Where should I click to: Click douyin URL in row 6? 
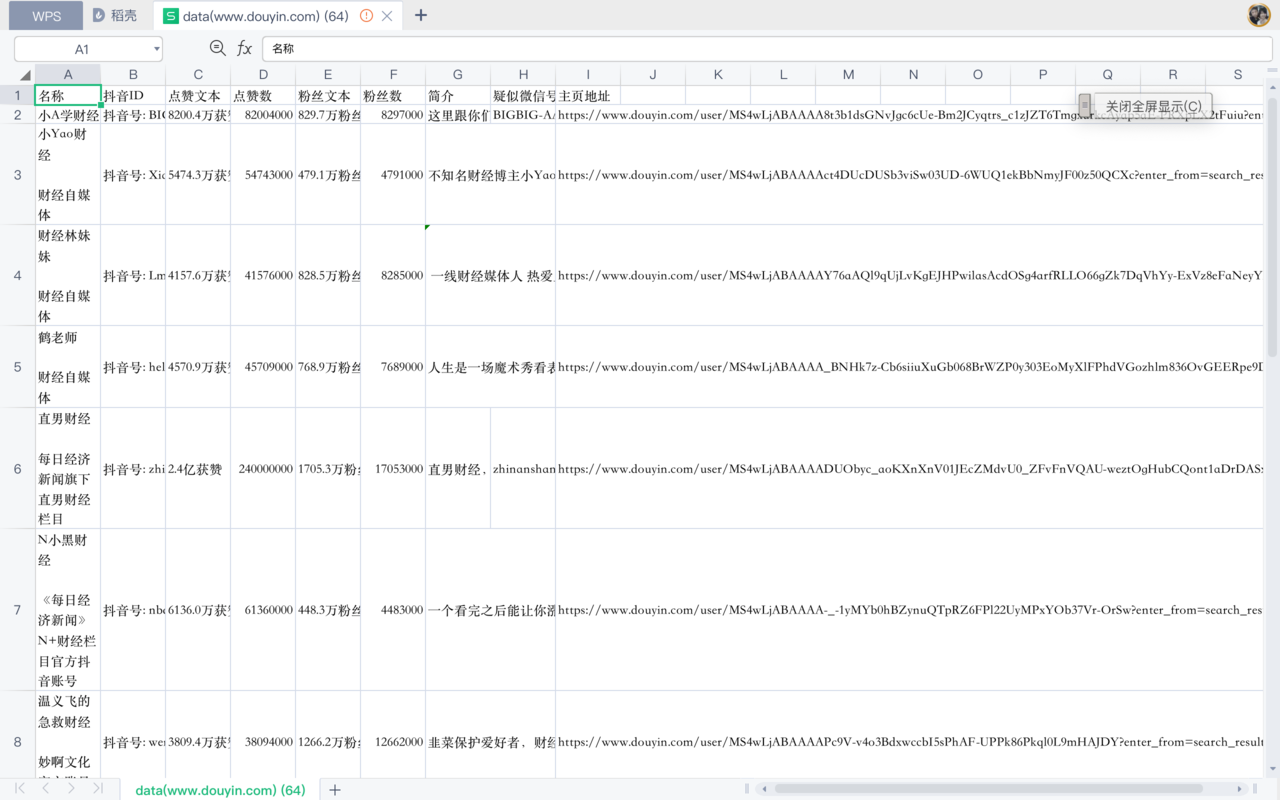(909, 468)
